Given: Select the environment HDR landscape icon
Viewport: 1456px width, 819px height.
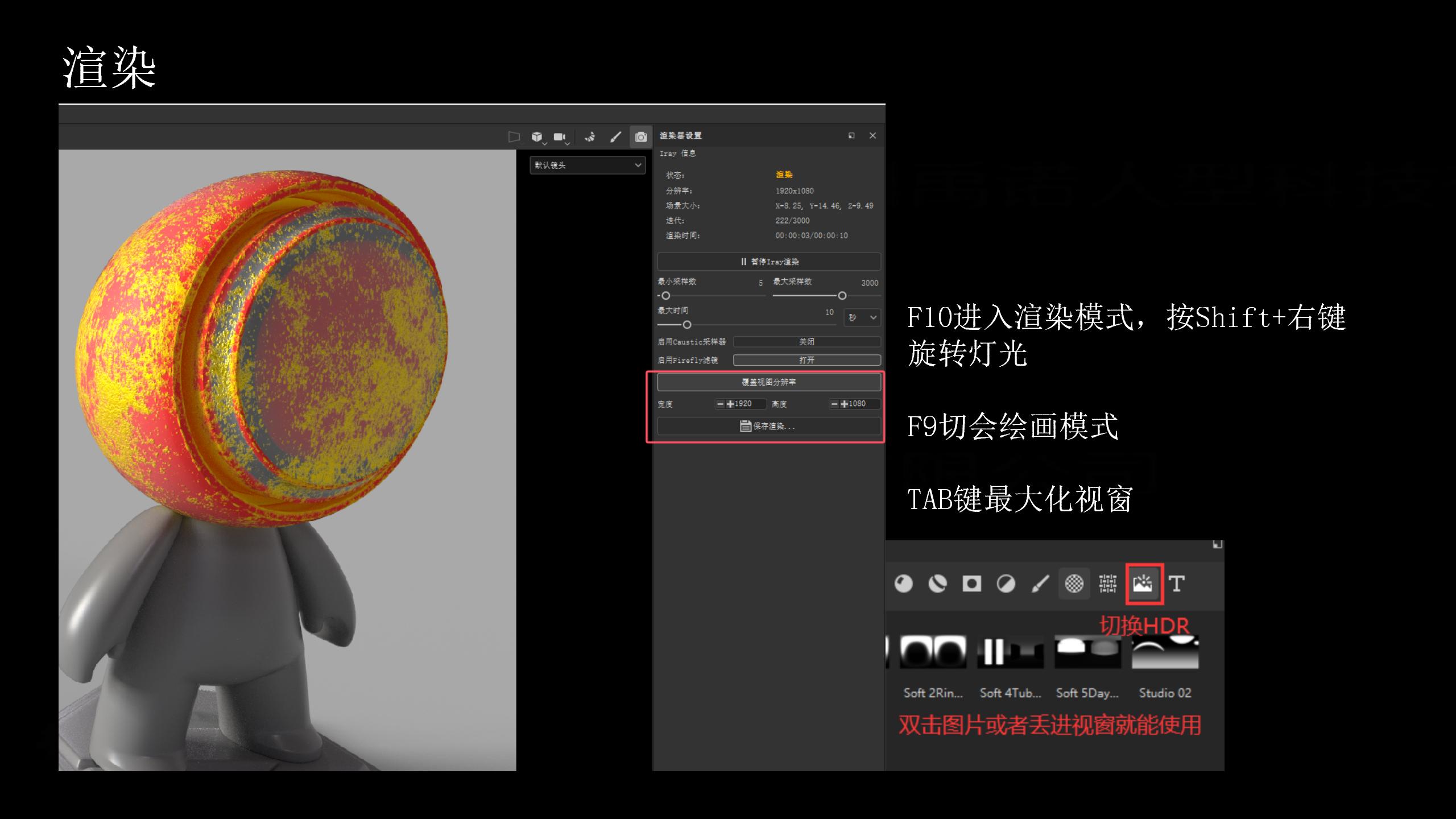Looking at the screenshot, I should click(1143, 584).
